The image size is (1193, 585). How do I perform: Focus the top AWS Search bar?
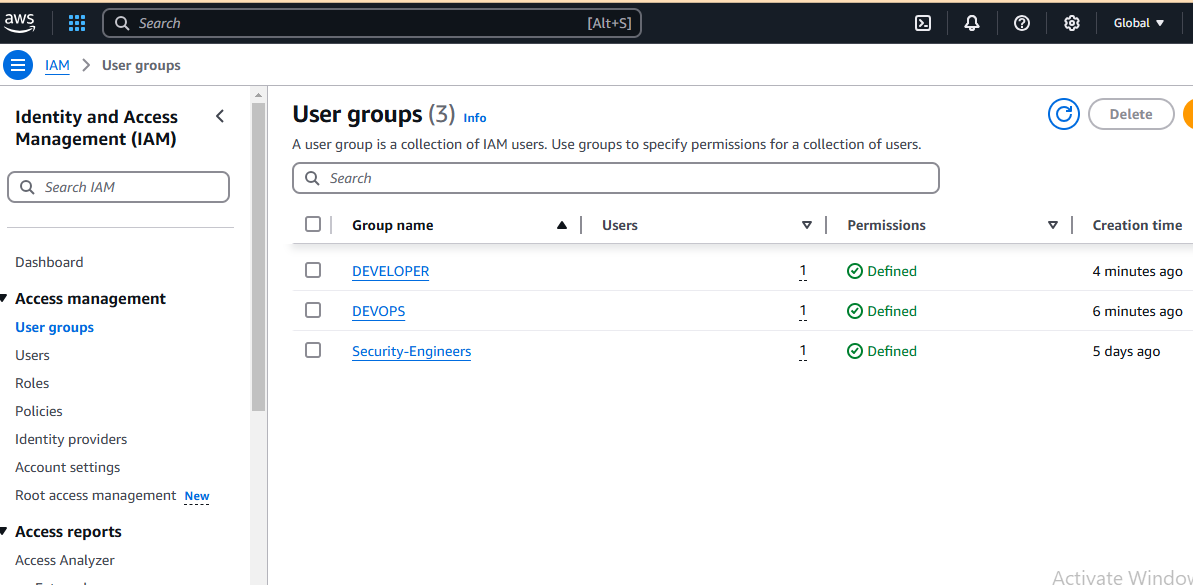(372, 23)
